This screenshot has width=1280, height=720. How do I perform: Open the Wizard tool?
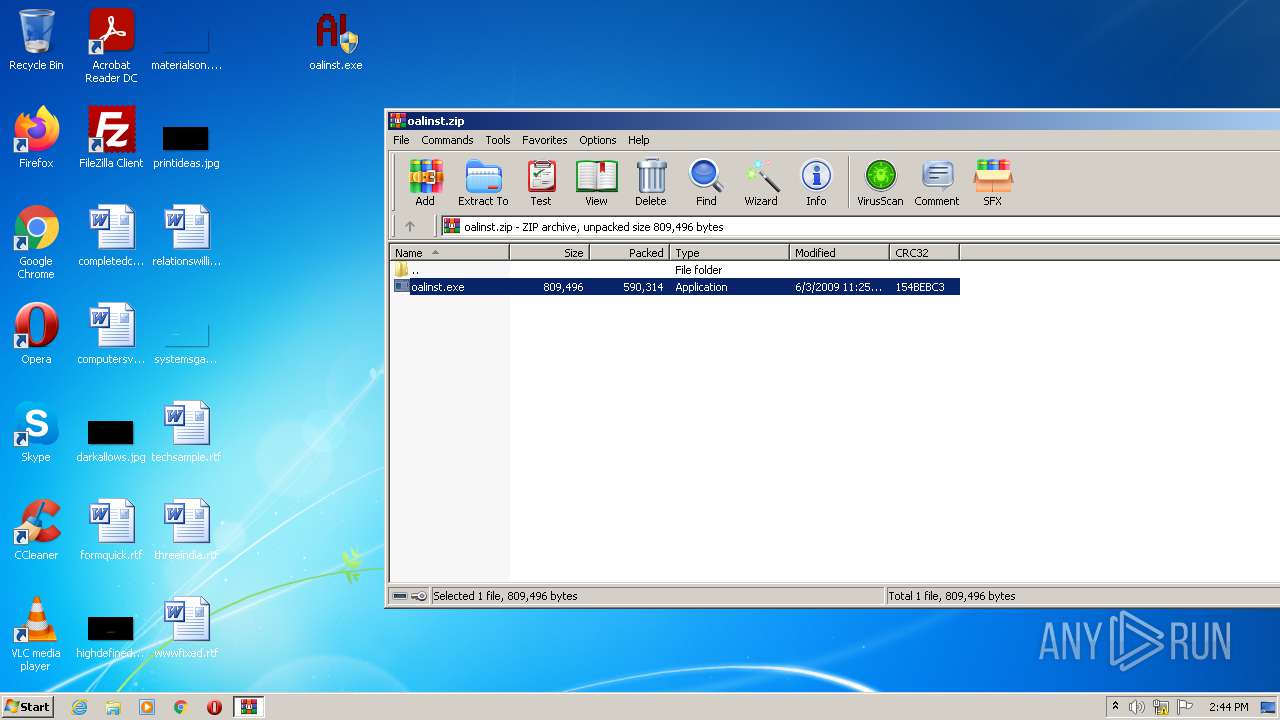(x=761, y=182)
